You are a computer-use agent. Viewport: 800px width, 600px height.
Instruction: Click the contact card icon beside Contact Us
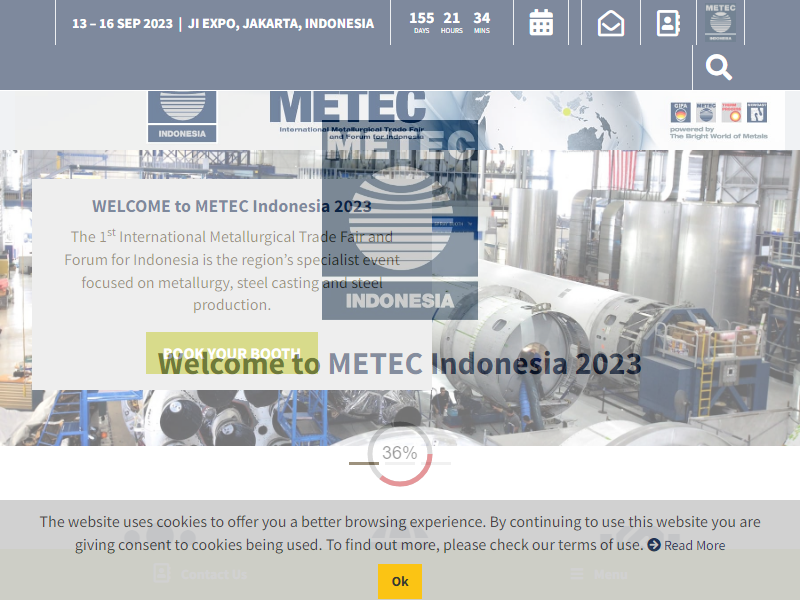(162, 573)
